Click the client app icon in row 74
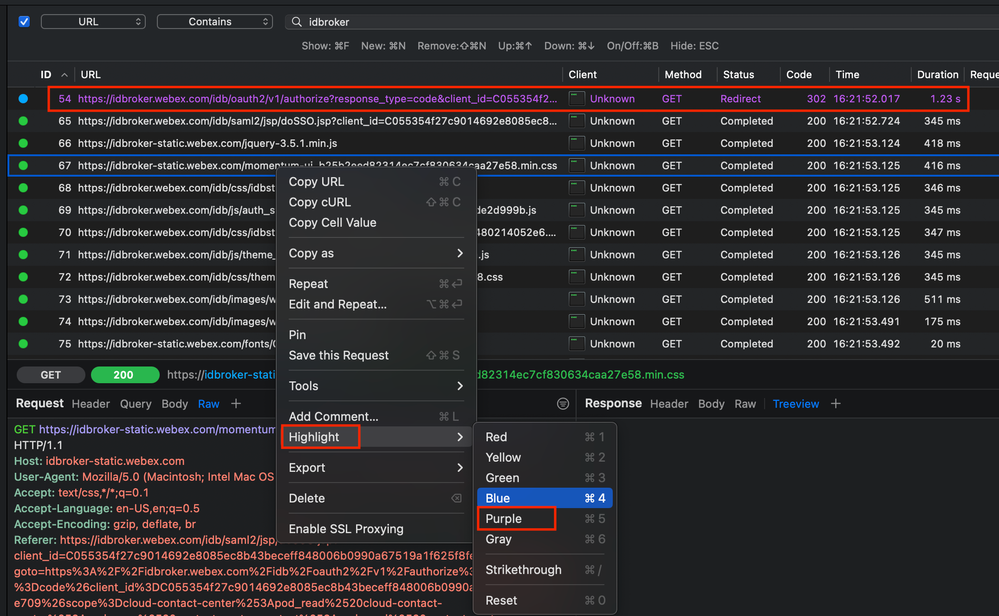 (577, 322)
